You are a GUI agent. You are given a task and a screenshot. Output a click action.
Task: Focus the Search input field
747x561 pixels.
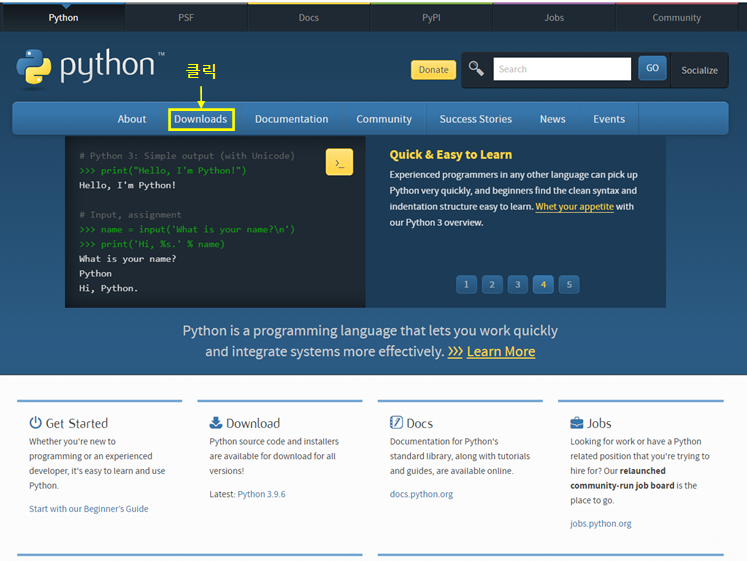(562, 69)
